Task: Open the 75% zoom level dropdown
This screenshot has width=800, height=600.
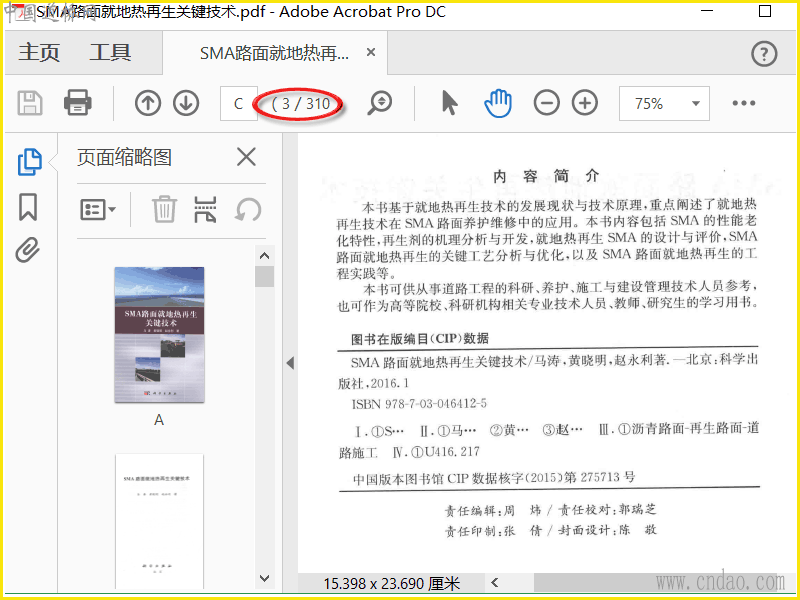Action: (664, 104)
